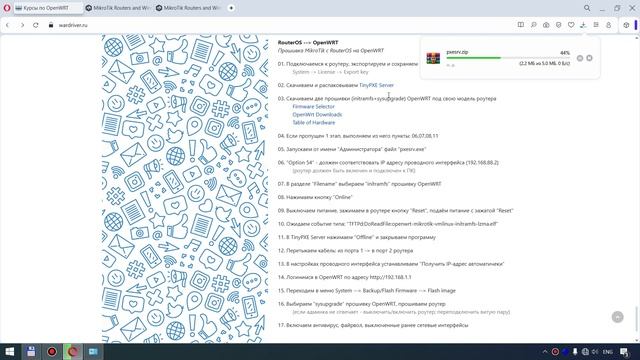The image size is (640, 360).
Task: Open the Opera main menu logo
Action: click(x=7, y=8)
